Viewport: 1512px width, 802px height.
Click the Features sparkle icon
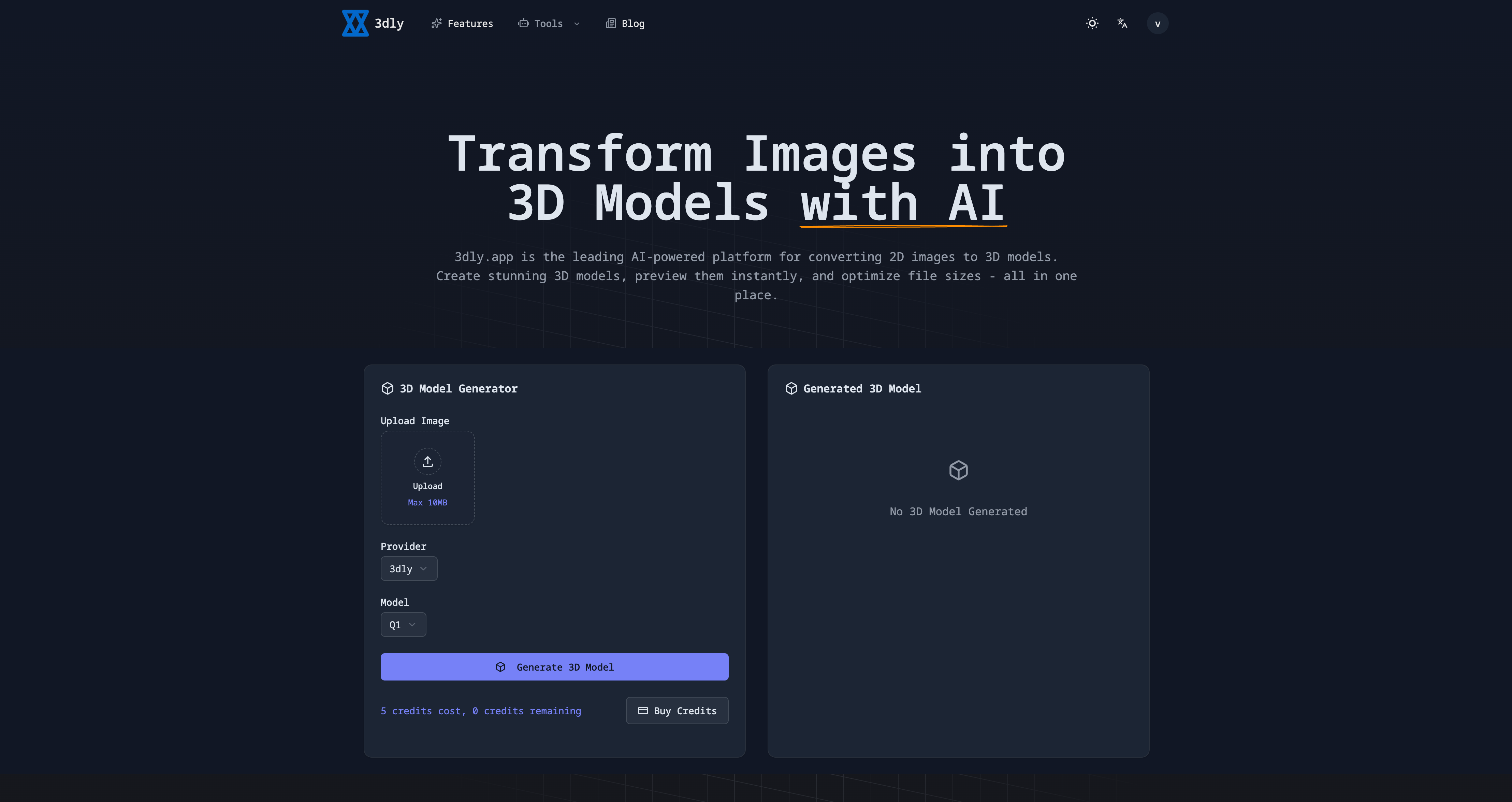tap(436, 23)
